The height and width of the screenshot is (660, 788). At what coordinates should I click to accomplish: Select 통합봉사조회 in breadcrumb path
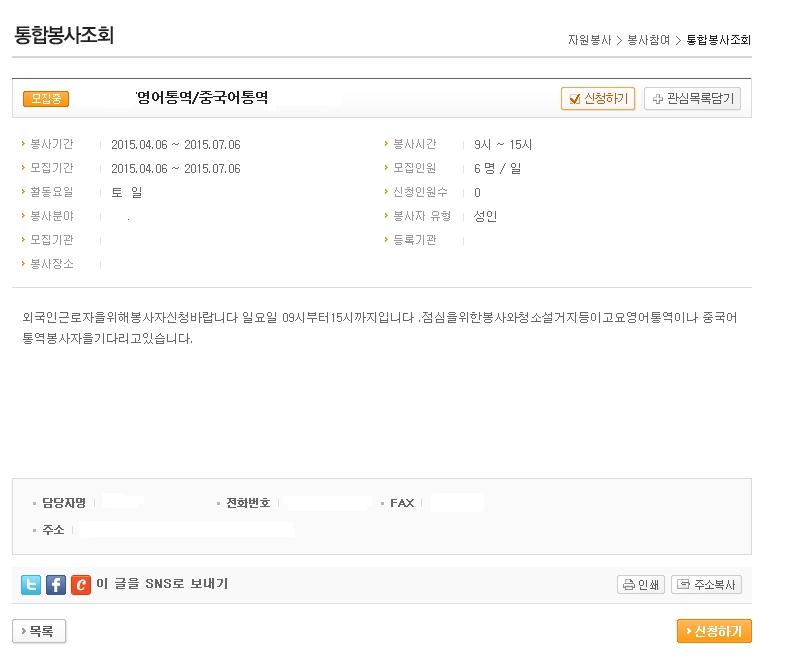[718, 40]
